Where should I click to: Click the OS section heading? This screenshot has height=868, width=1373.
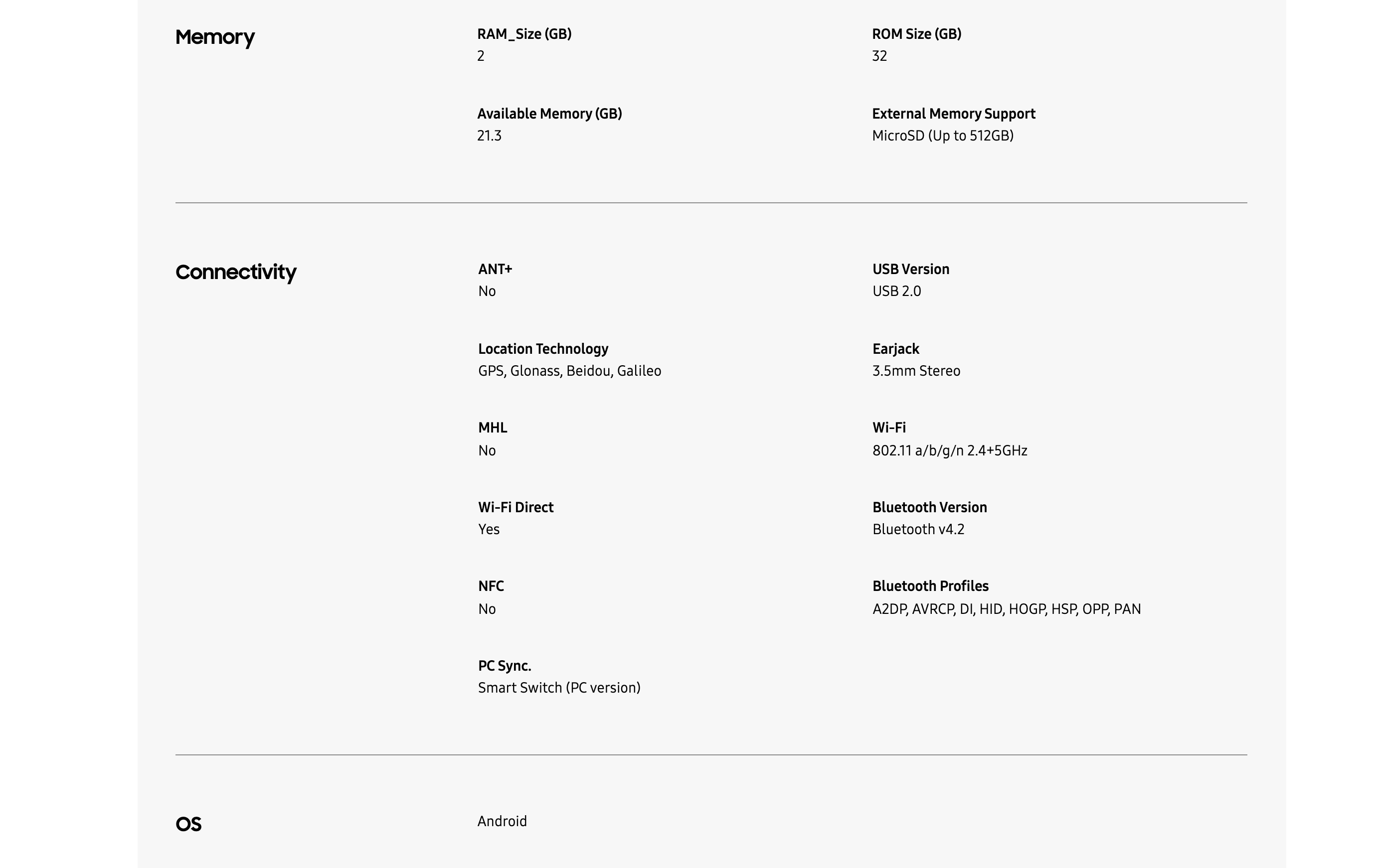[188, 824]
